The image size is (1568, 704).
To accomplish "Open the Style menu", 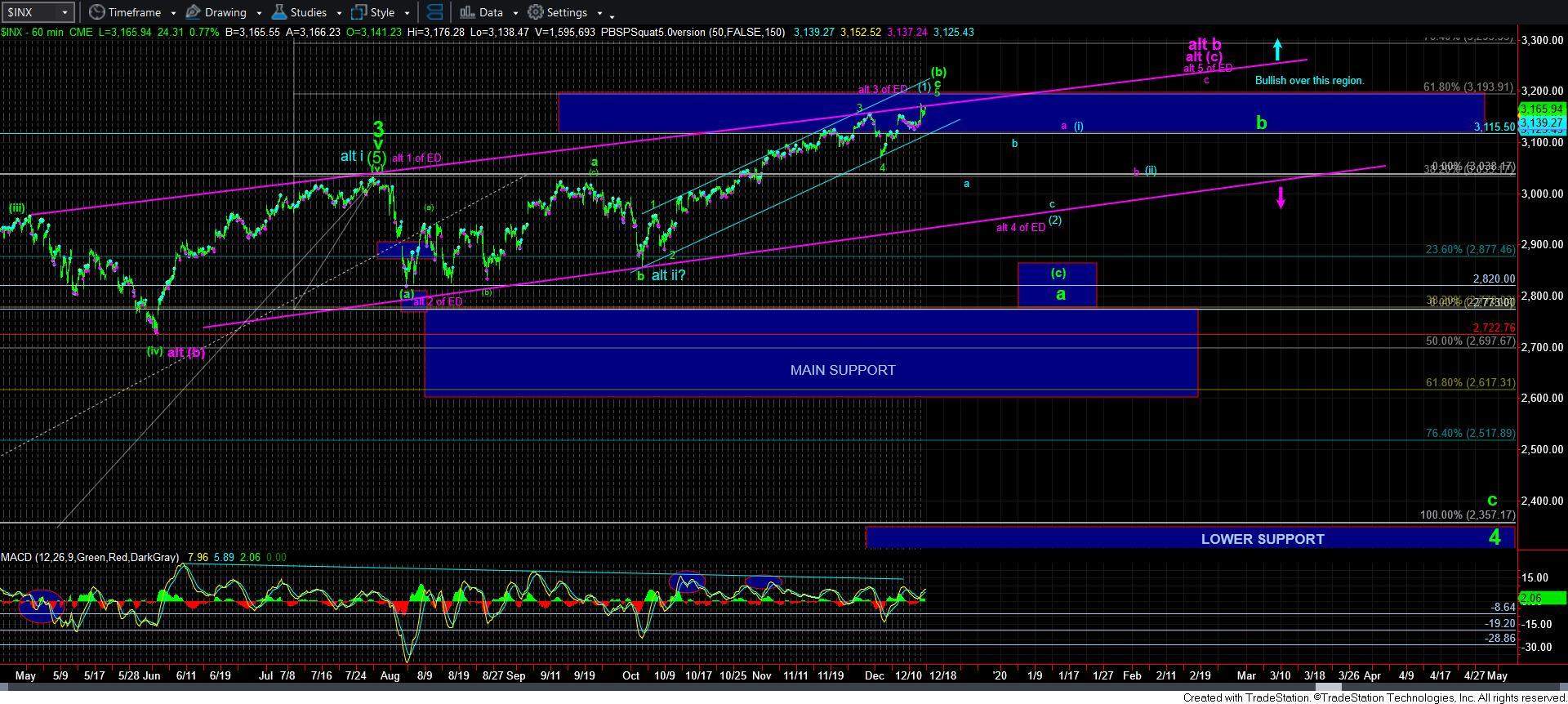I will 382,12.
